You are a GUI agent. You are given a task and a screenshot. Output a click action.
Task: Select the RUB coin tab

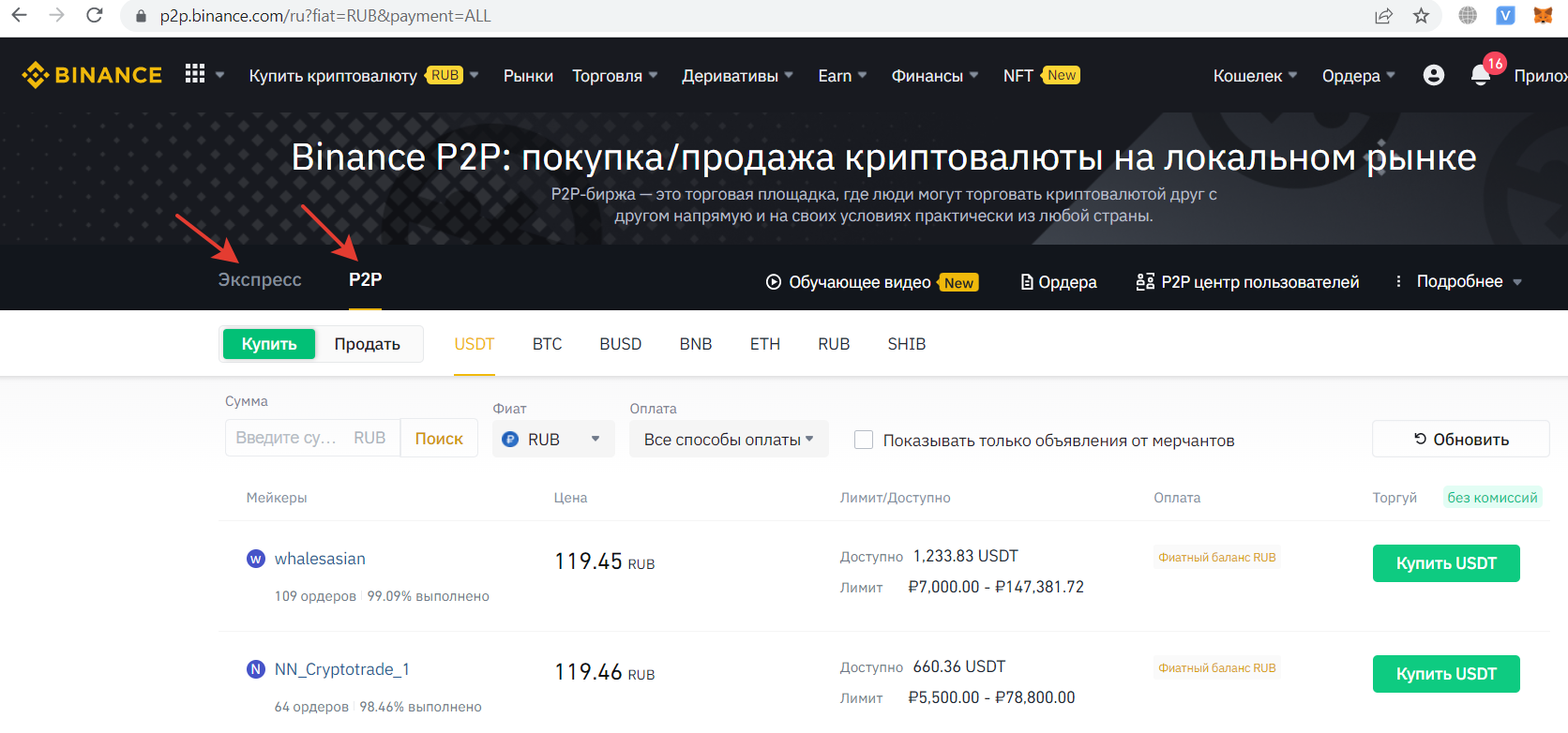(834, 344)
